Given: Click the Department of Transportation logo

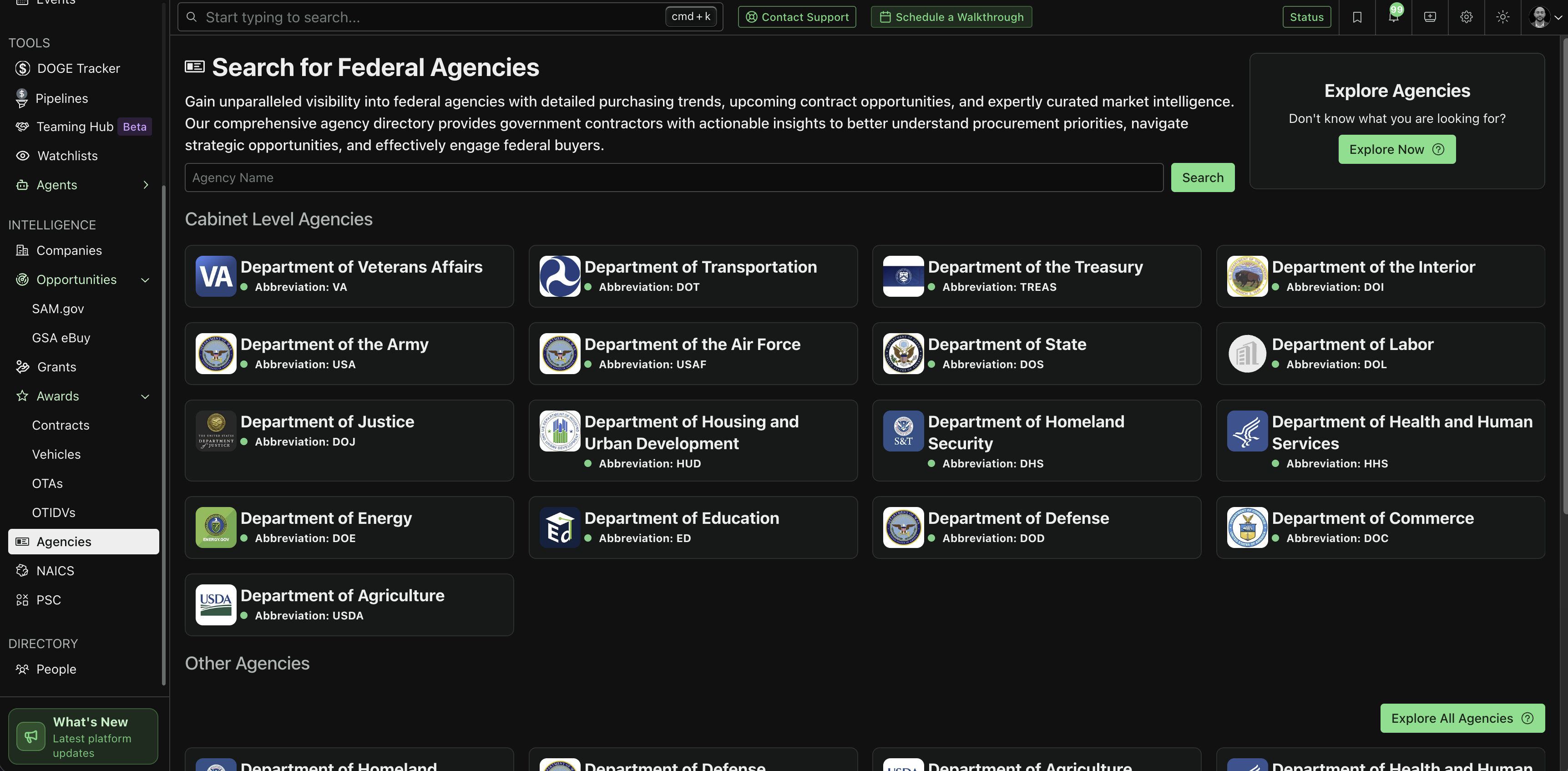Looking at the screenshot, I should pyautogui.click(x=559, y=276).
